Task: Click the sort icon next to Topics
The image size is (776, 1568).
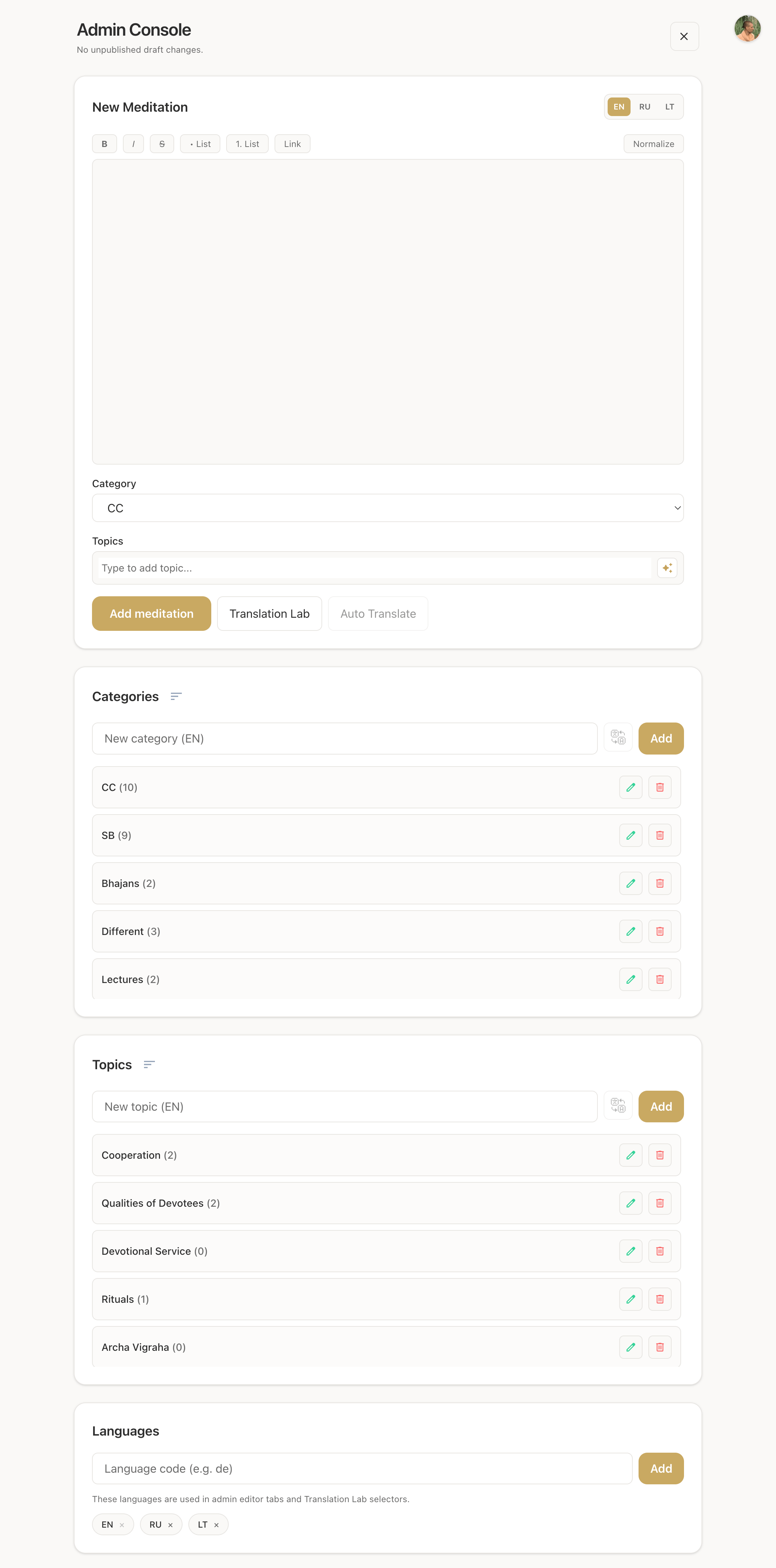Action: 149,1064
